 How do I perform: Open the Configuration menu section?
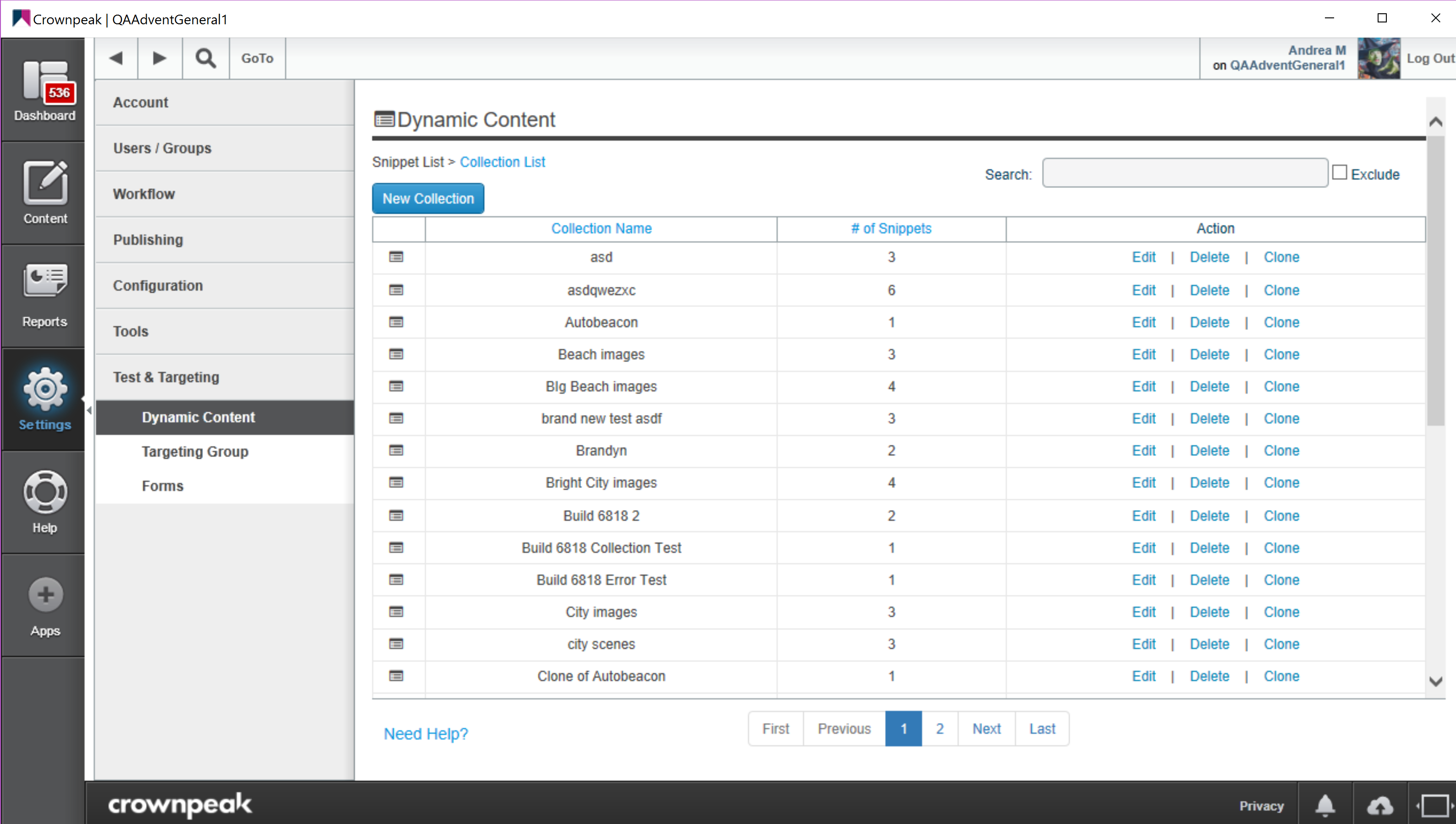[225, 286]
